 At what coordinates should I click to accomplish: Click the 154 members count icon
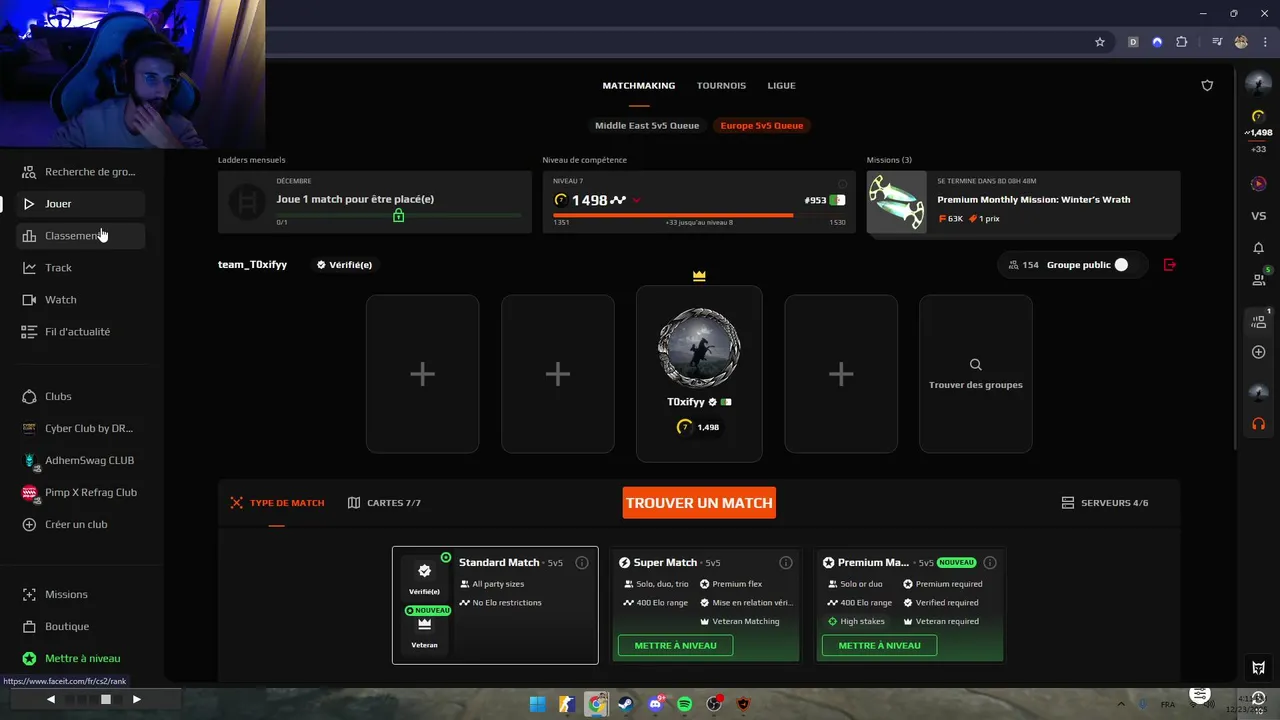point(1014,265)
